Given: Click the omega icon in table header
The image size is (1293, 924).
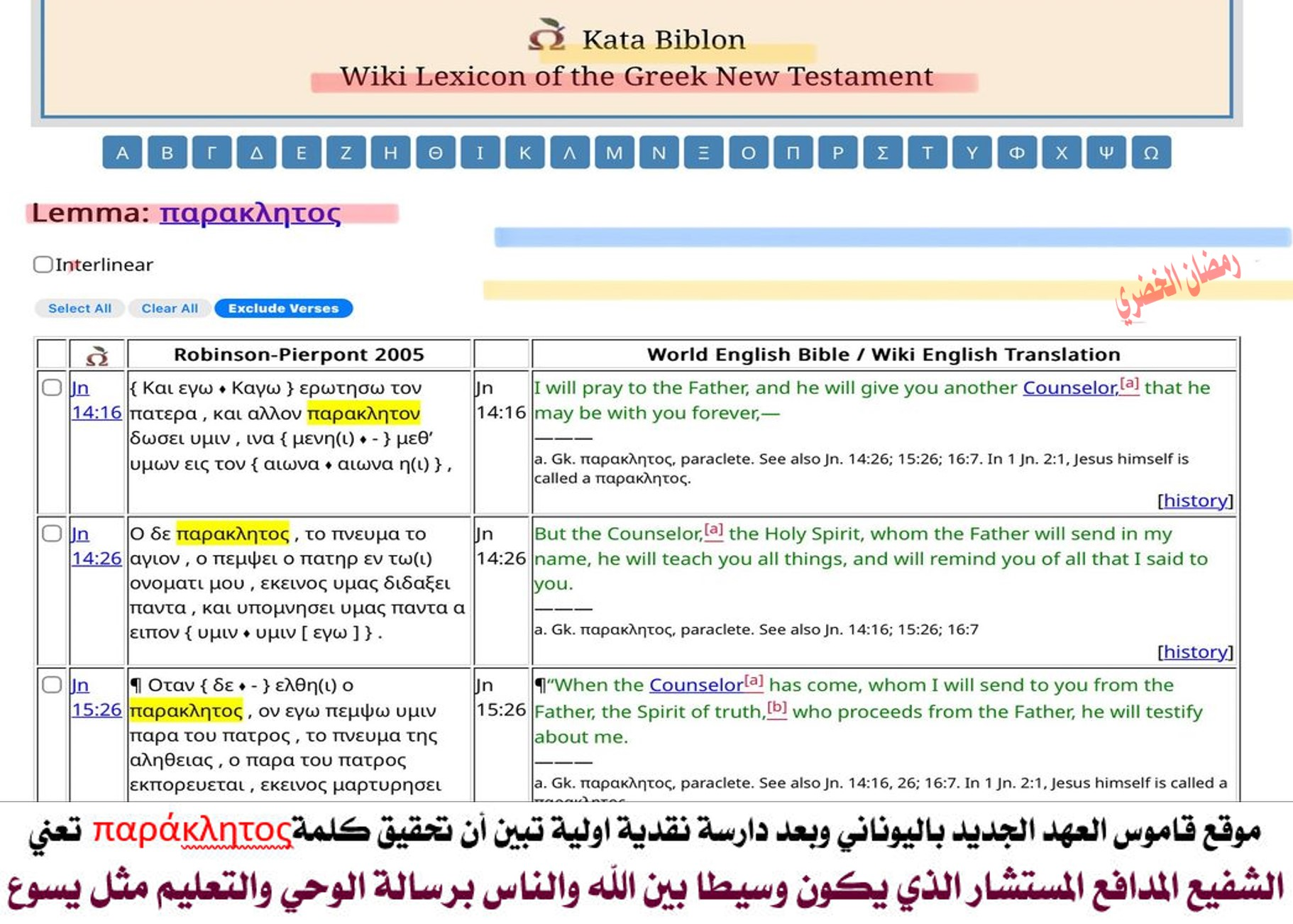Looking at the screenshot, I should click(97, 355).
